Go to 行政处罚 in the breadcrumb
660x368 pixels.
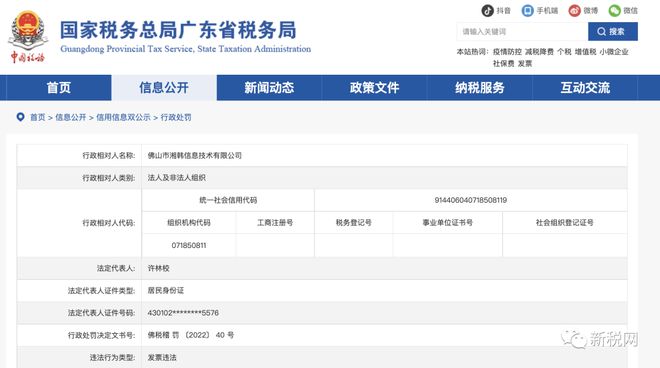coord(176,117)
